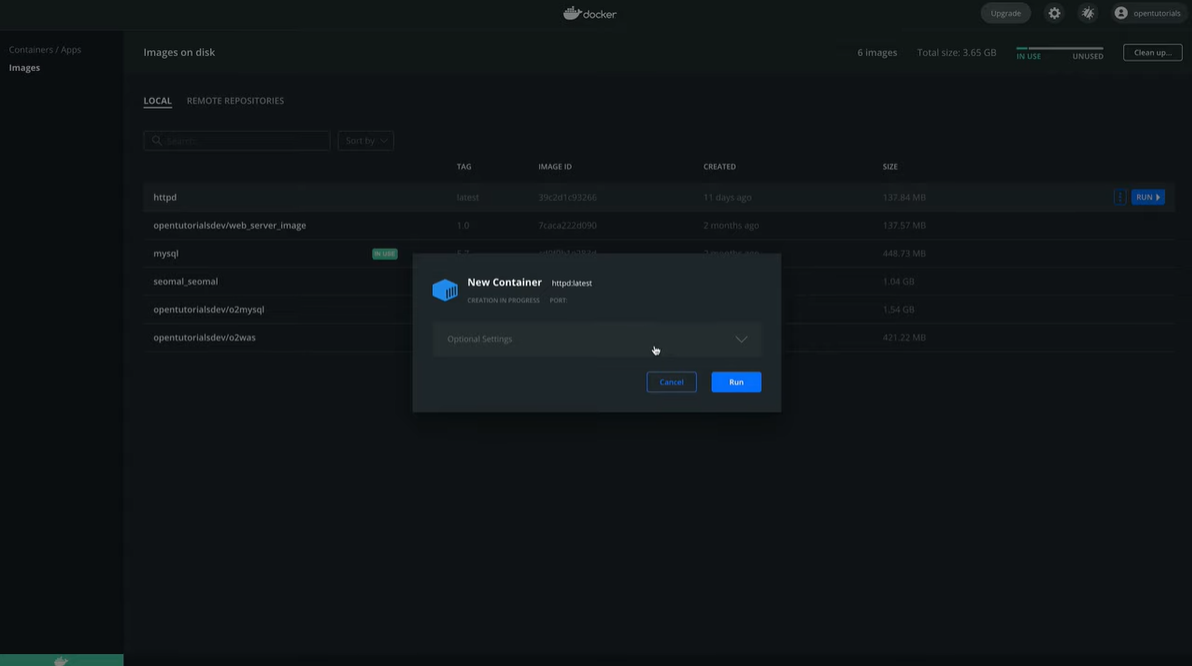1192x666 pixels.
Task: Click image ID 7caca222d090
Action: 567,225
